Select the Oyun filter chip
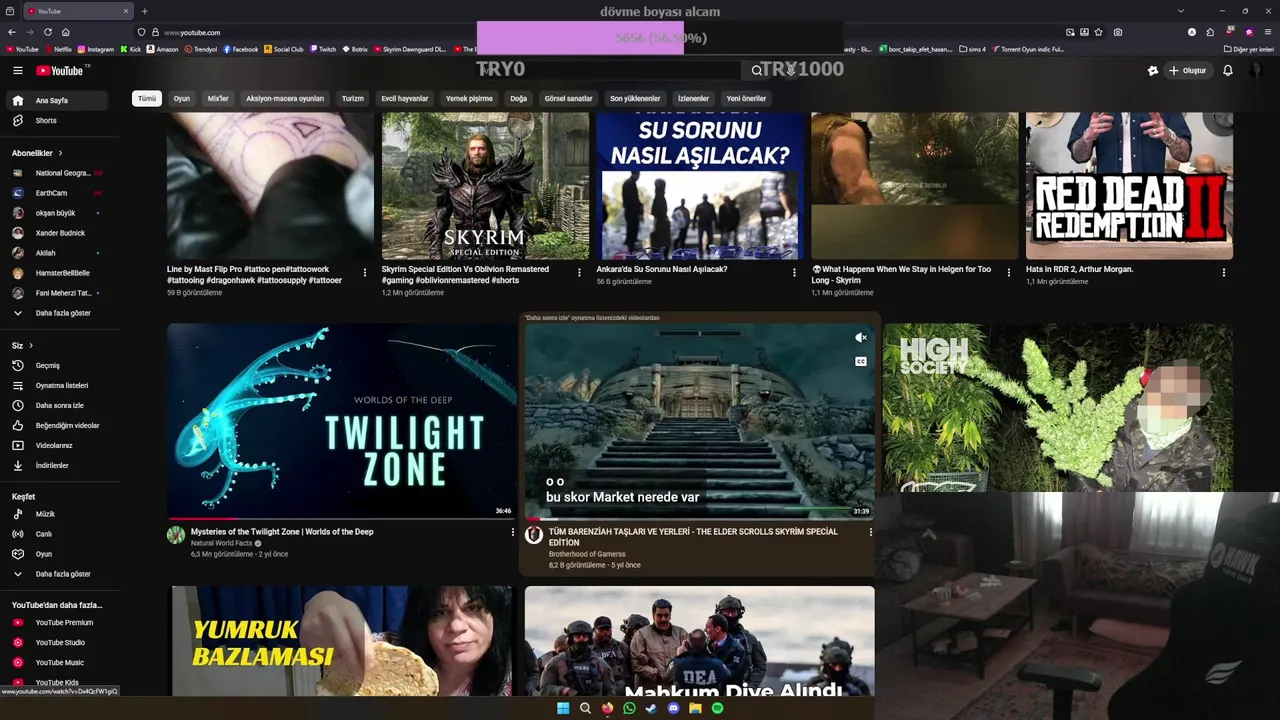This screenshot has height=720, width=1280. [x=181, y=98]
